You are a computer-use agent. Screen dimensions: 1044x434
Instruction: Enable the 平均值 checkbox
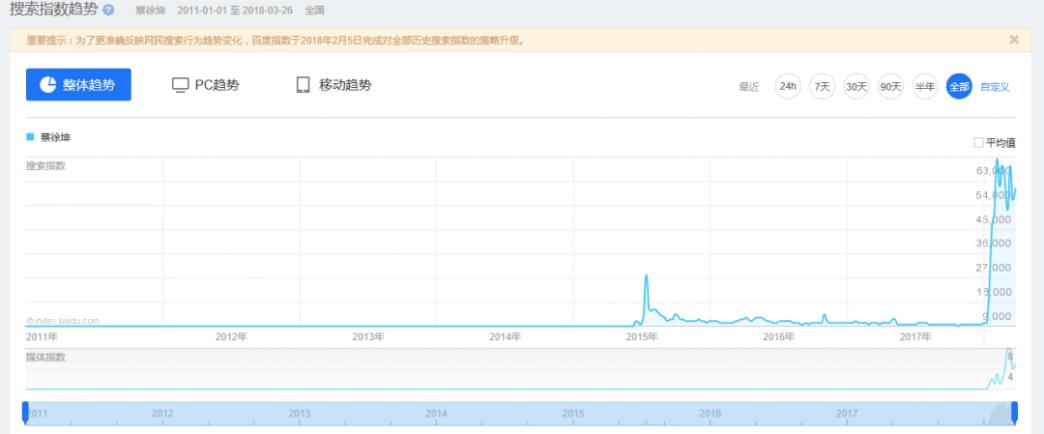pos(978,142)
